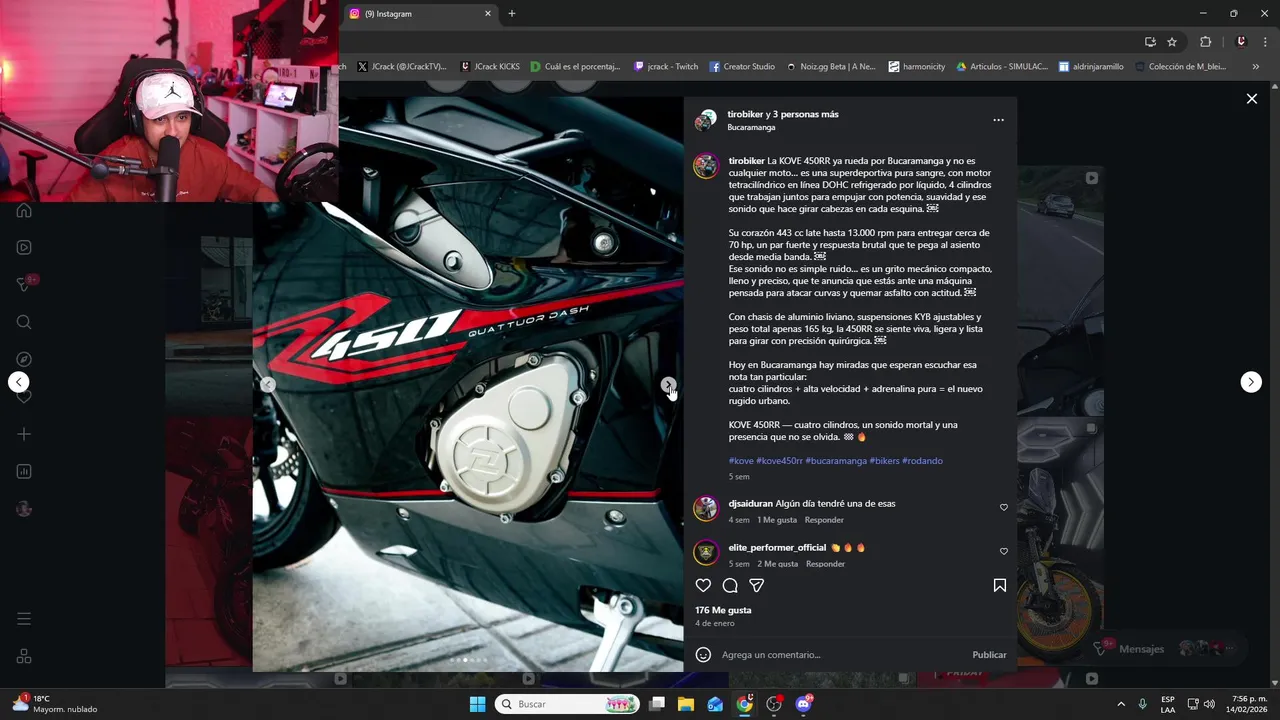Screen dimensions: 1280x720
Task: Expand hidden bookmarks chevron
Action: tap(1254, 67)
